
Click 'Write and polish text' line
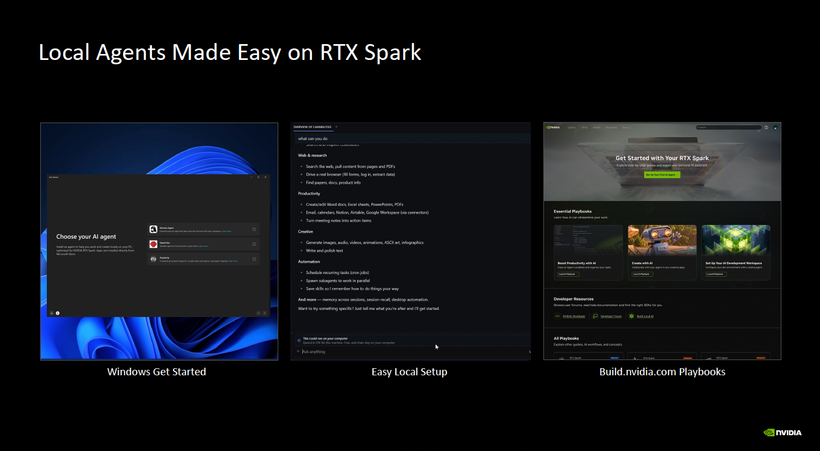pyautogui.click(x=324, y=251)
